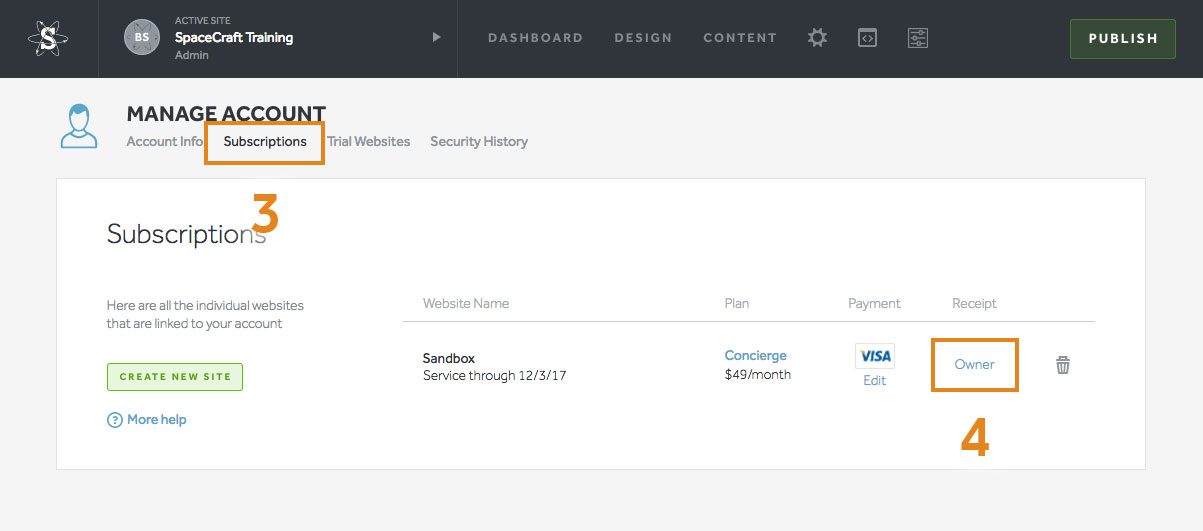This screenshot has height=531, width=1203.
Task: Click the Website Name column header
Action: pos(466,303)
